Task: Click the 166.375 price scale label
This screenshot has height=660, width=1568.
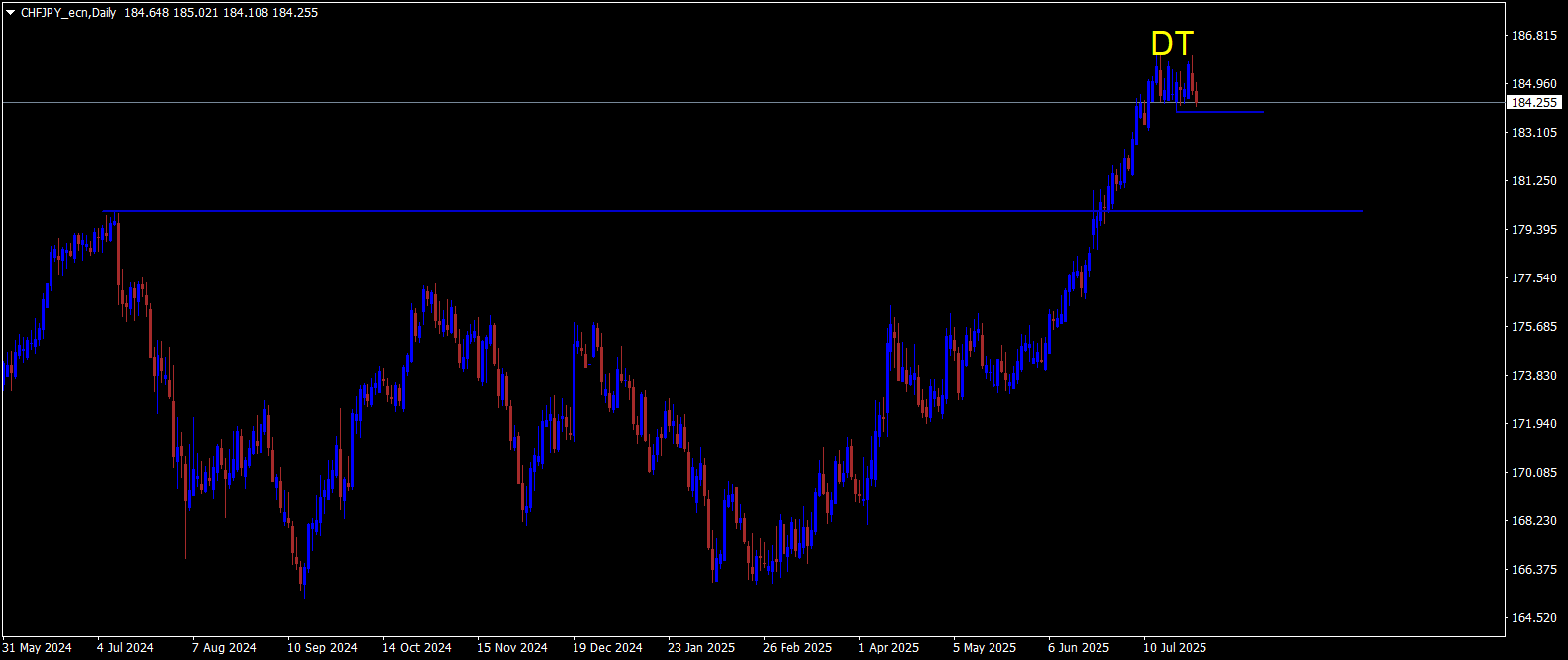Action: tap(1534, 570)
